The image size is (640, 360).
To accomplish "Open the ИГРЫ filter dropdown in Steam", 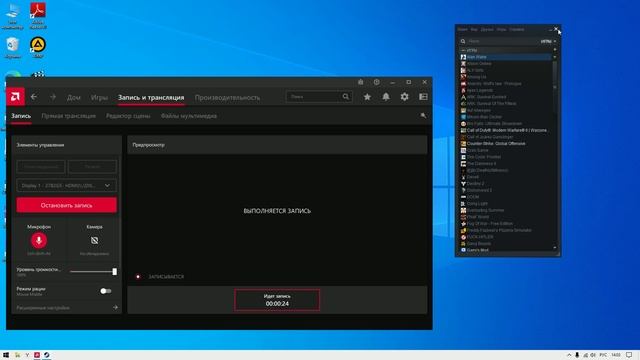I will [548, 41].
